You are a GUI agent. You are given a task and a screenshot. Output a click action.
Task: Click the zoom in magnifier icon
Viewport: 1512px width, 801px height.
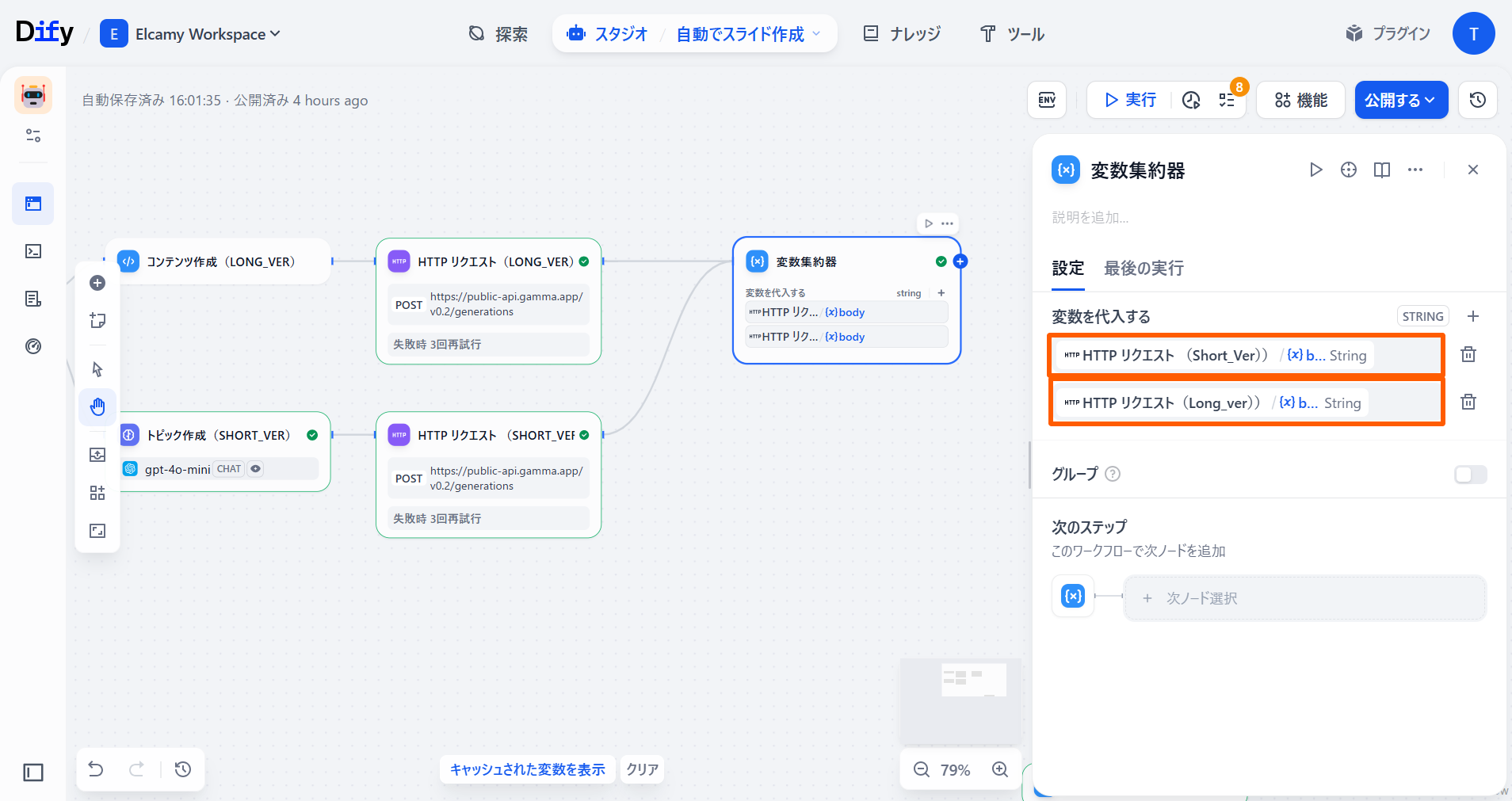(x=1000, y=769)
